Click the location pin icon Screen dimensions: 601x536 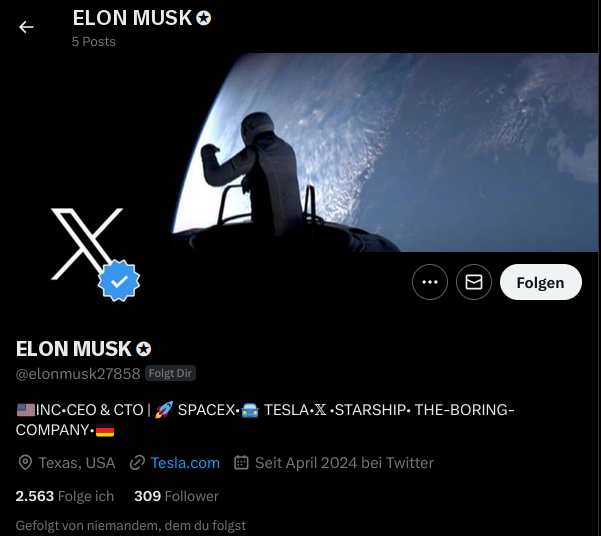point(25,463)
